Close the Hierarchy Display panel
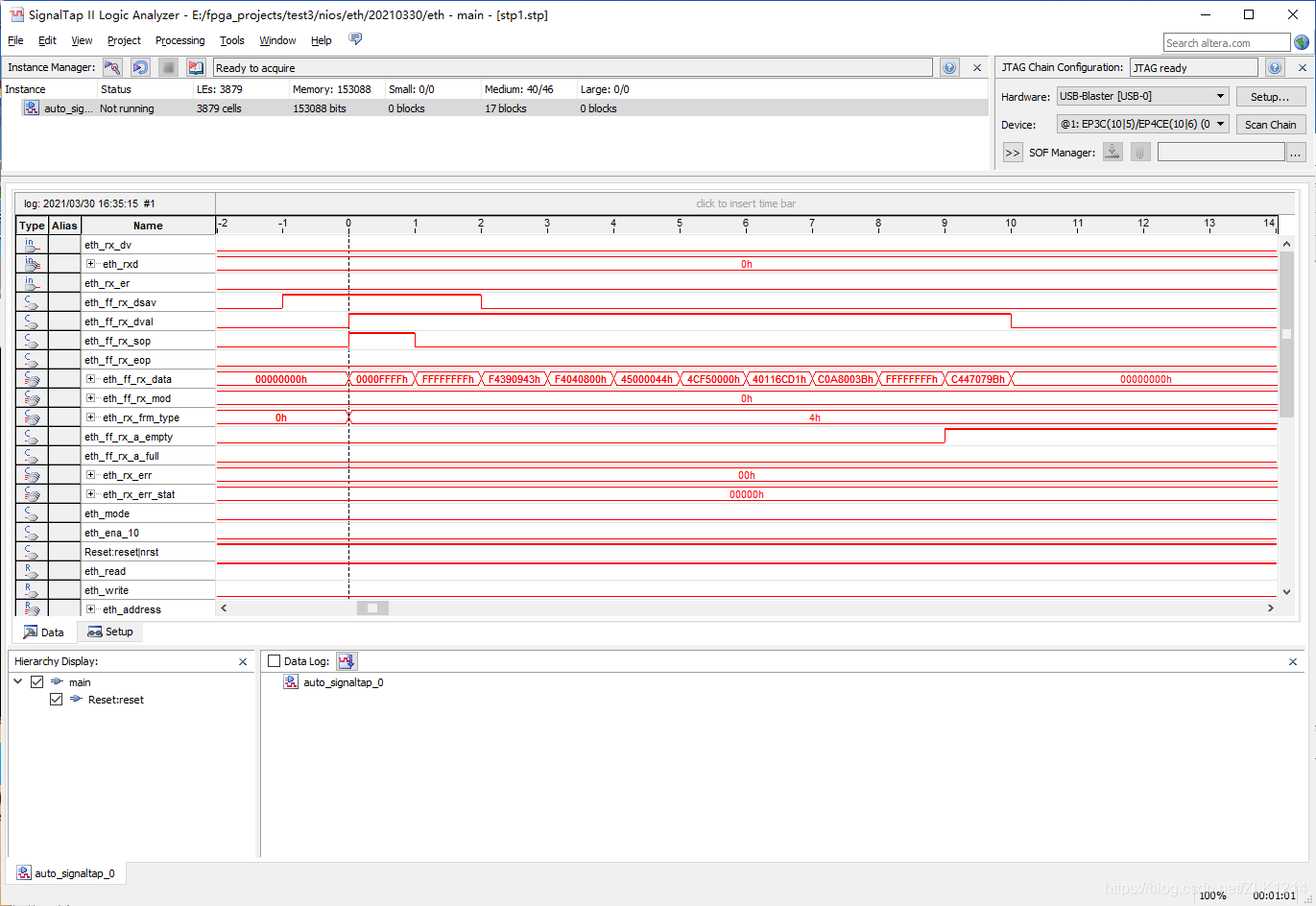 coord(243,661)
